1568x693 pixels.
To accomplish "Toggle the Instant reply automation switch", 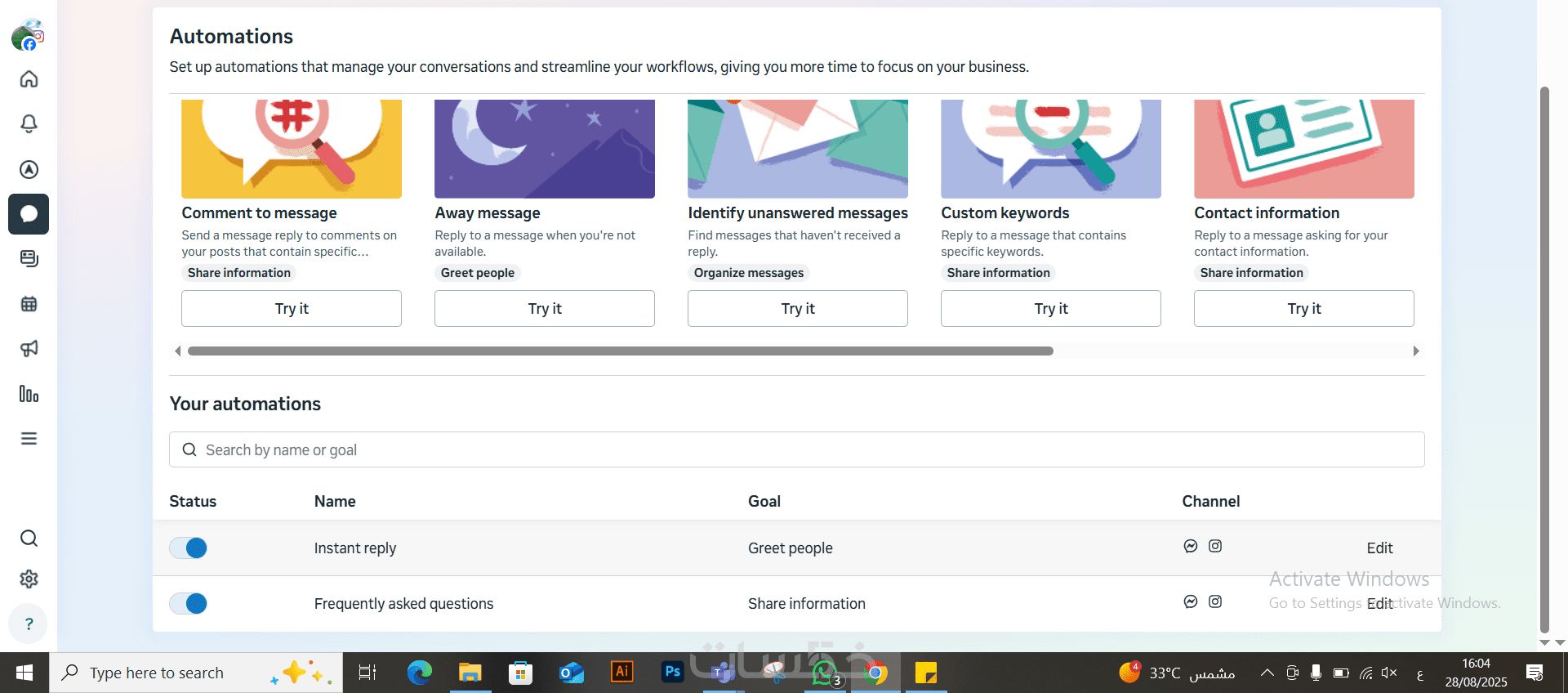I will pyautogui.click(x=188, y=548).
